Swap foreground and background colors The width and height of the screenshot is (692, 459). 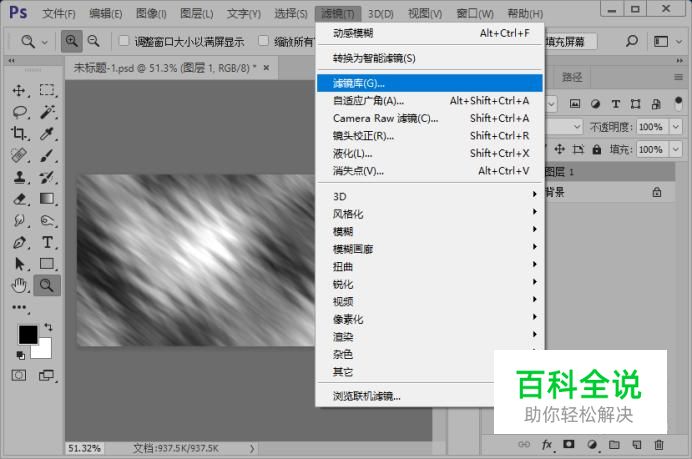[49, 327]
